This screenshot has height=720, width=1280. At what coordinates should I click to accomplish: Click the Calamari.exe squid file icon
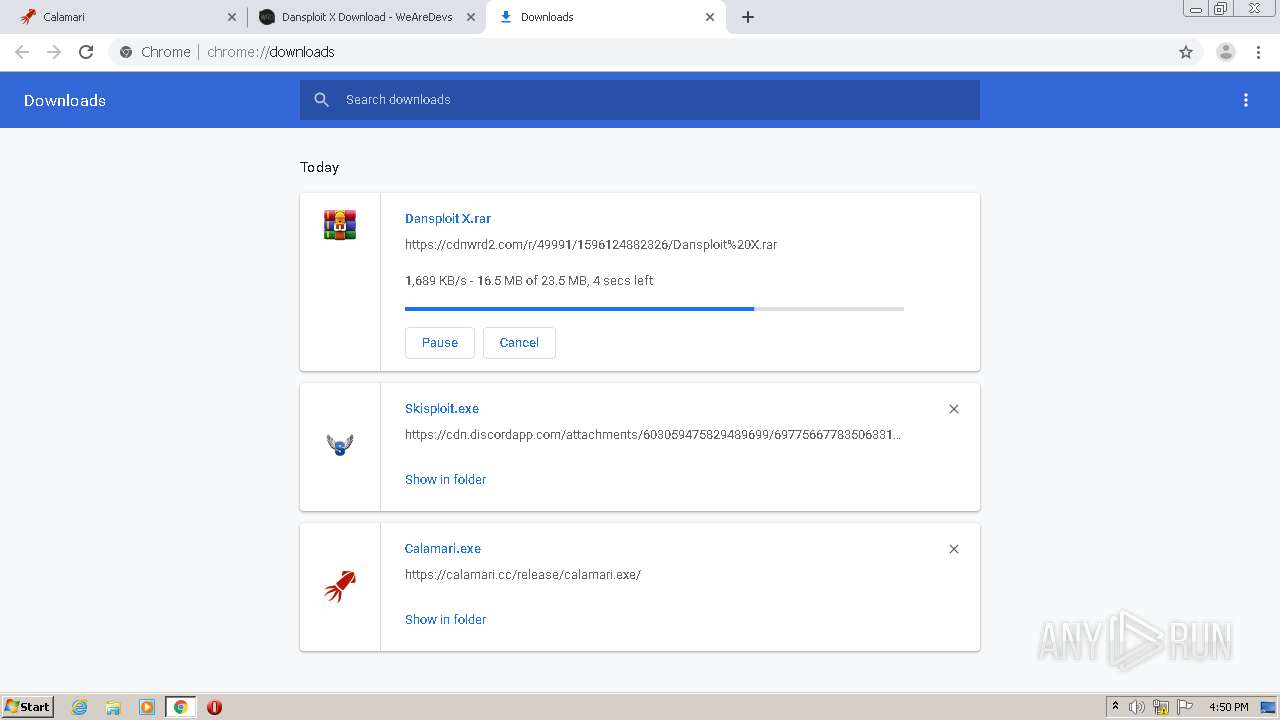pyautogui.click(x=340, y=585)
